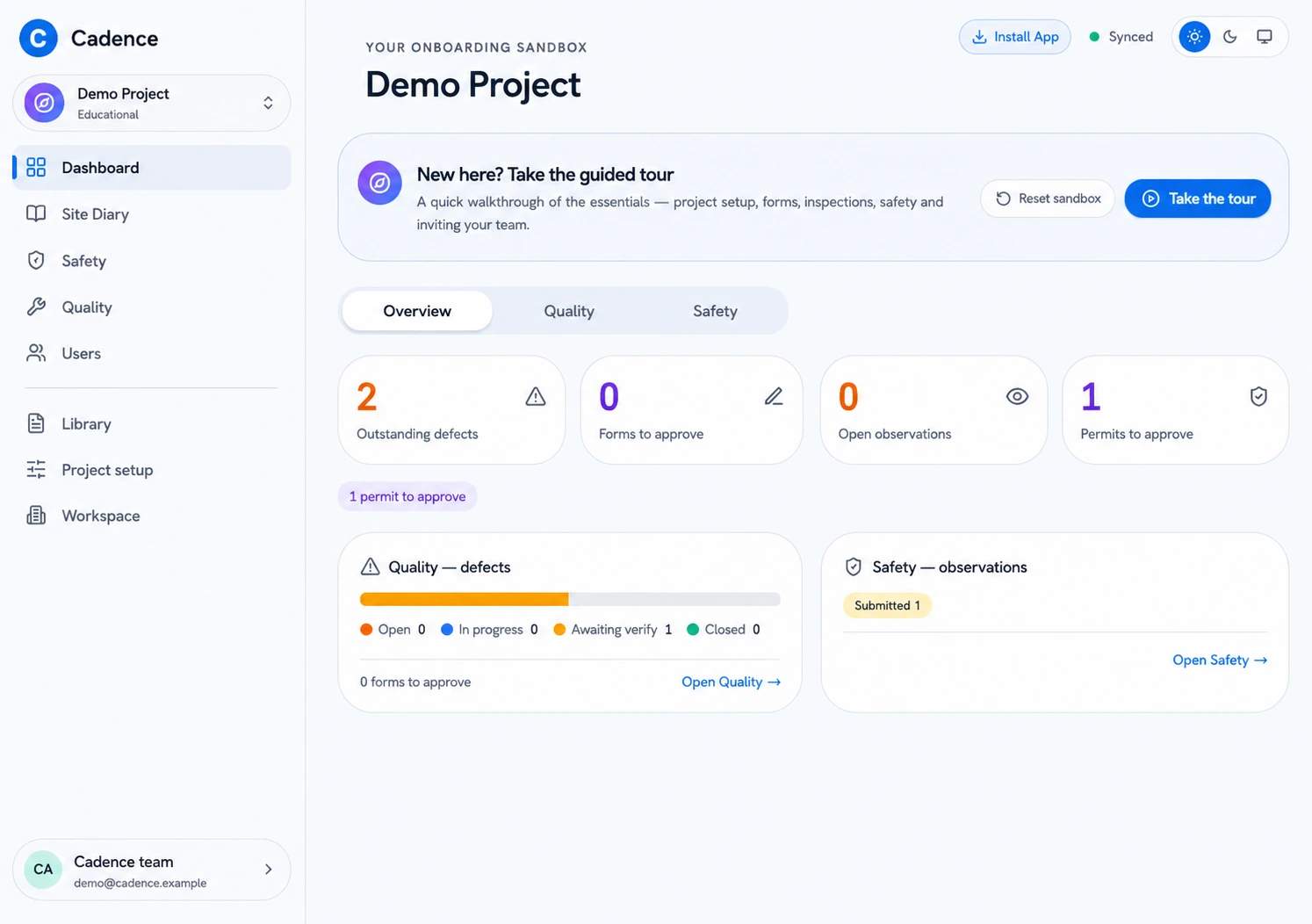Click Take the tour button
This screenshot has width=1312, height=924.
pos(1198,199)
